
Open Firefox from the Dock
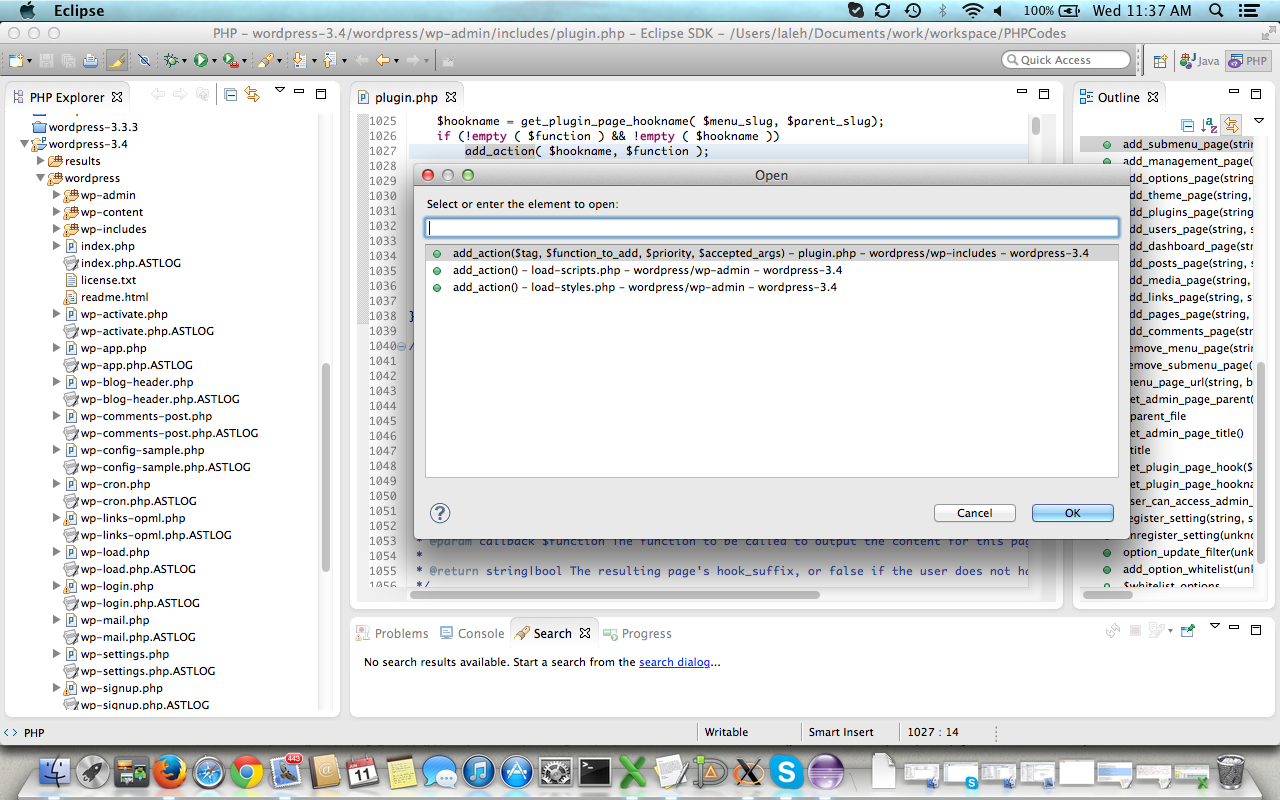[x=169, y=772]
